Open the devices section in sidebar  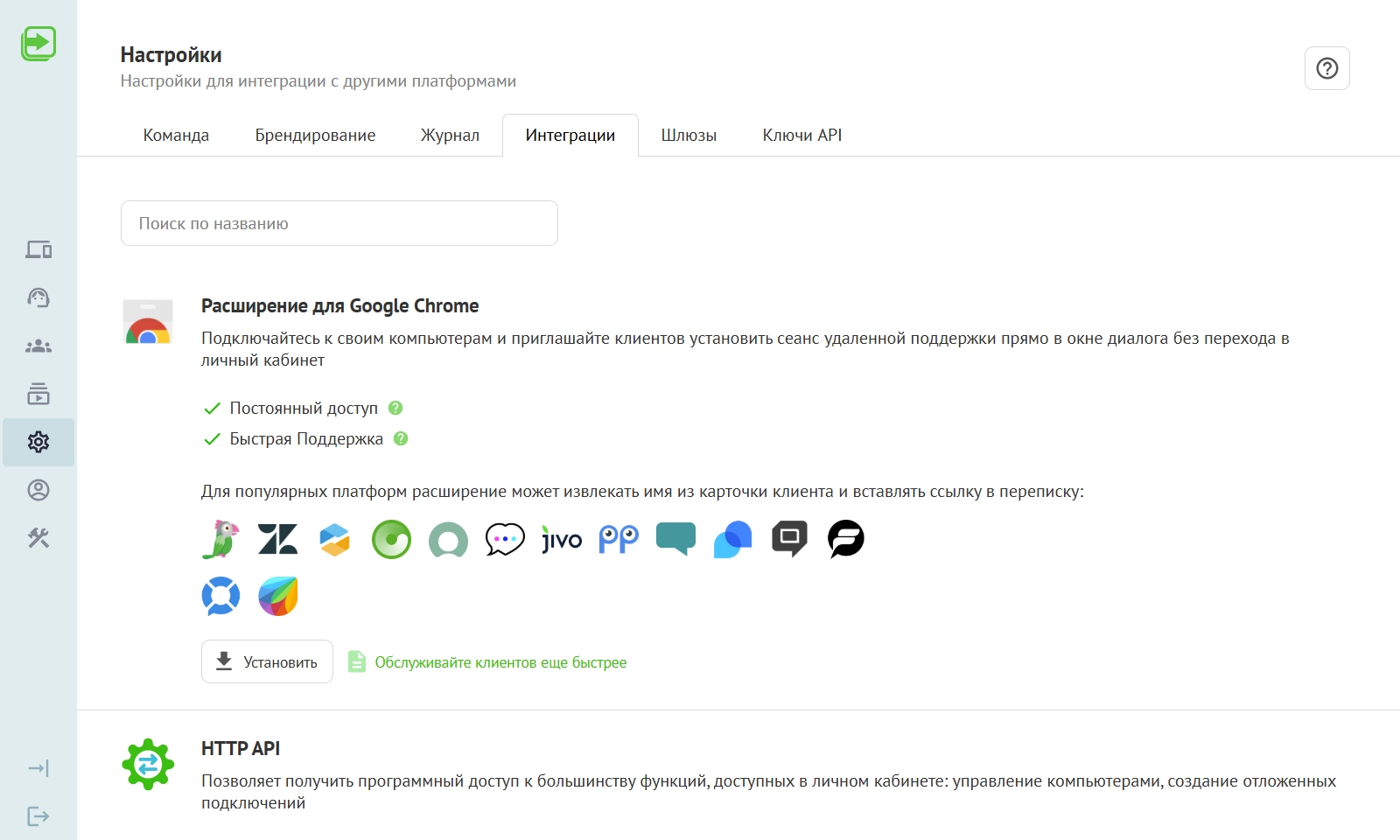[38, 250]
